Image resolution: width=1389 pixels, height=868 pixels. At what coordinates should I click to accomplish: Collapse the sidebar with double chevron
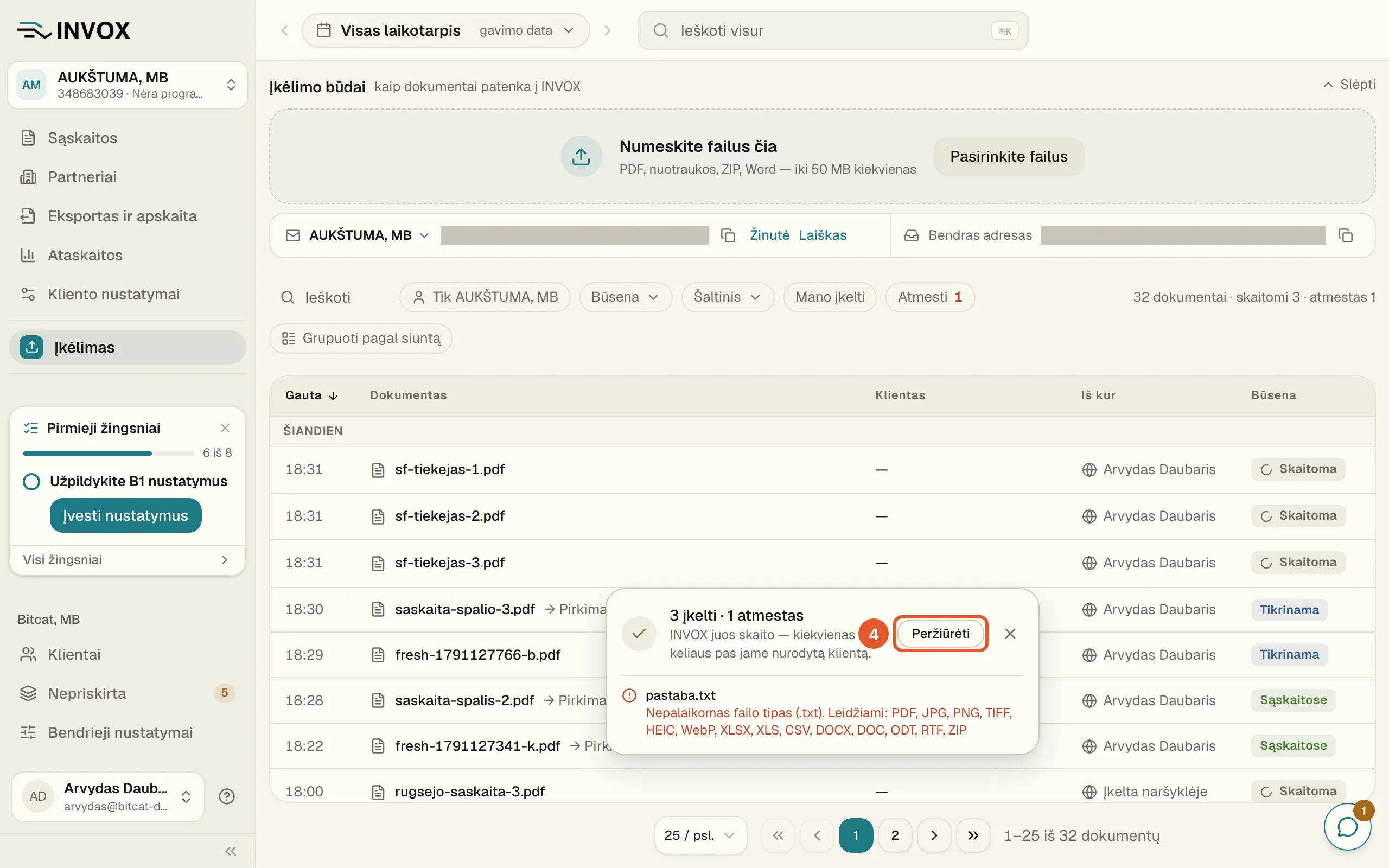(231, 851)
